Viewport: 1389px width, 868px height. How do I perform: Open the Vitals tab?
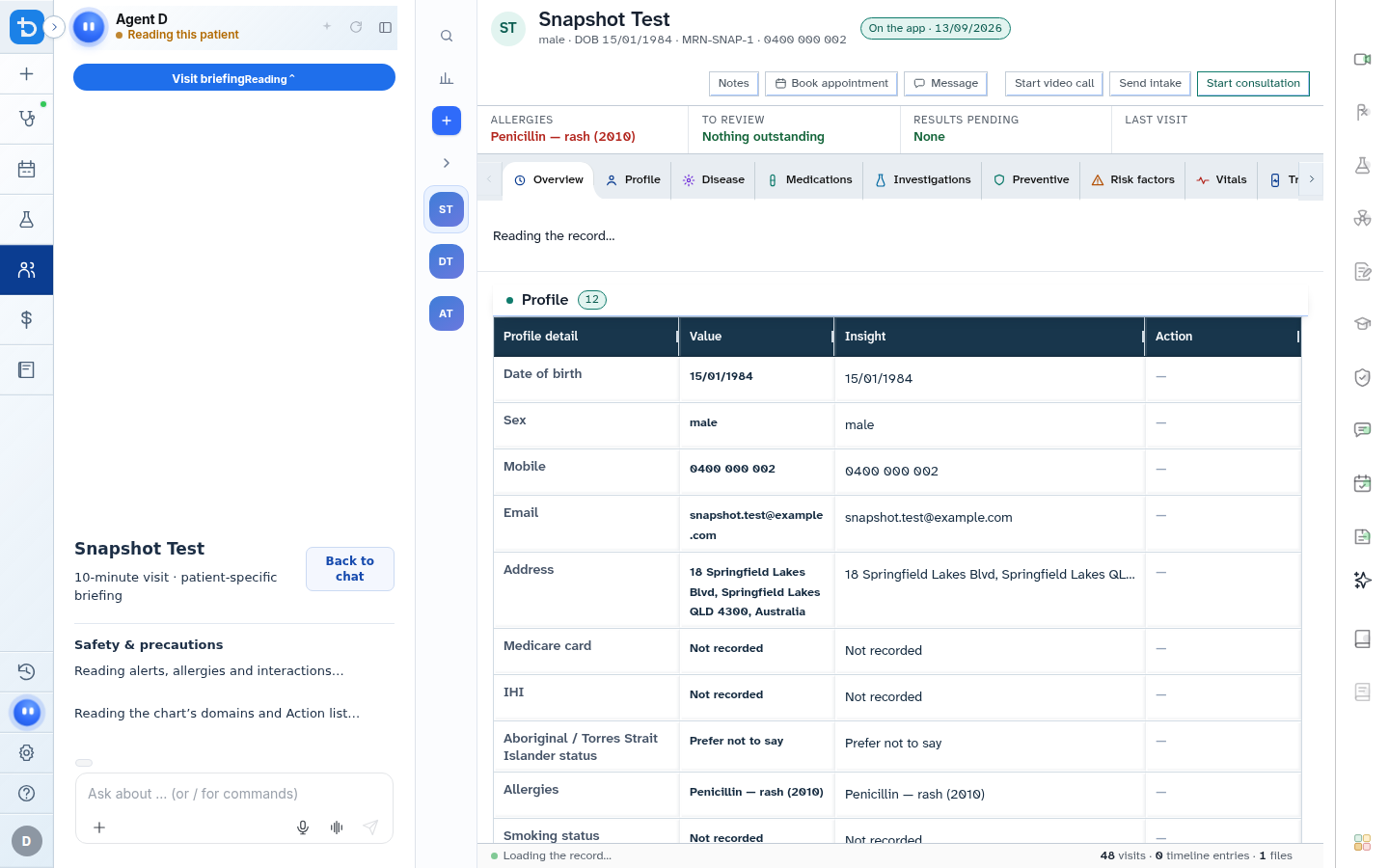pos(1222,180)
